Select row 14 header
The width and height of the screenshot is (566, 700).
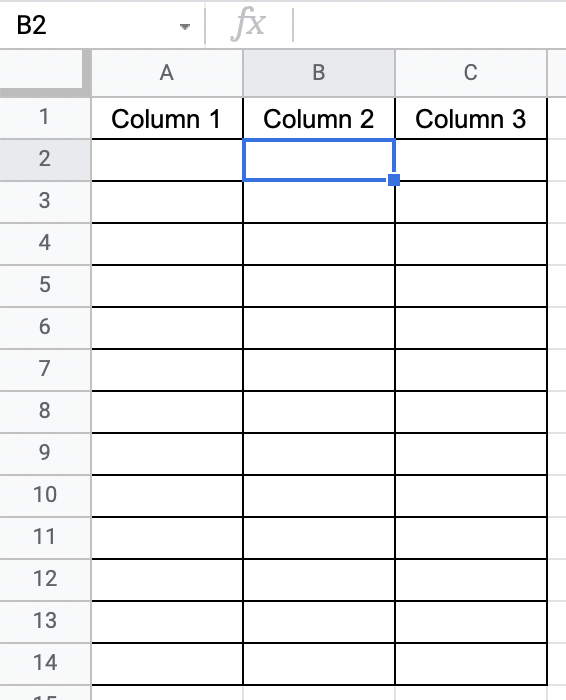point(45,663)
